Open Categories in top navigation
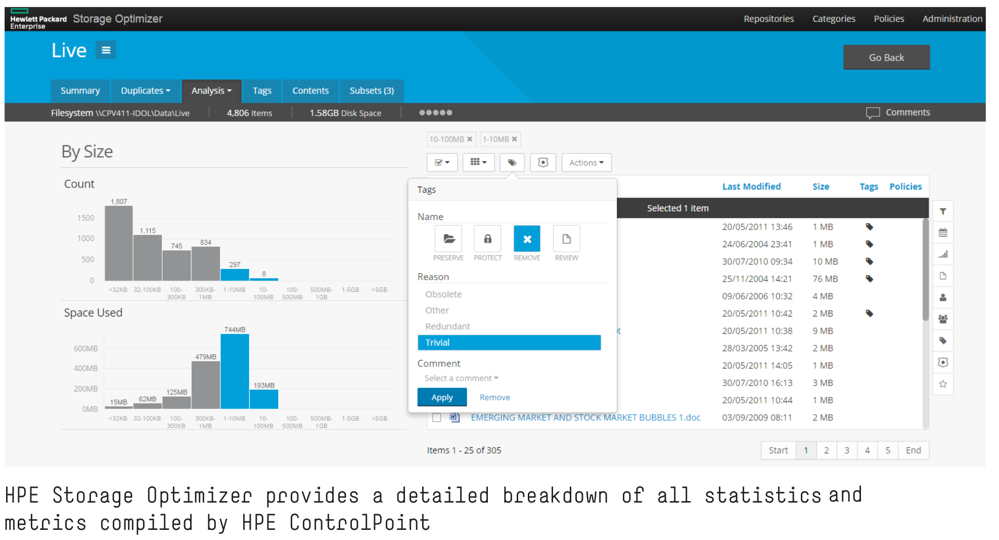This screenshot has height=540, width=999. pos(833,18)
